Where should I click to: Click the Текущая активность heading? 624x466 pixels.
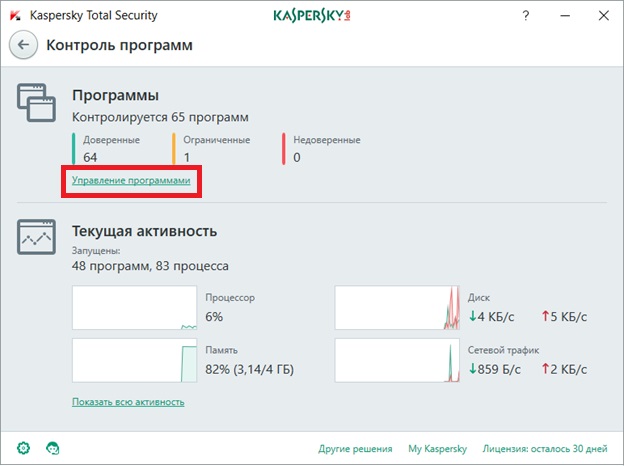(144, 231)
